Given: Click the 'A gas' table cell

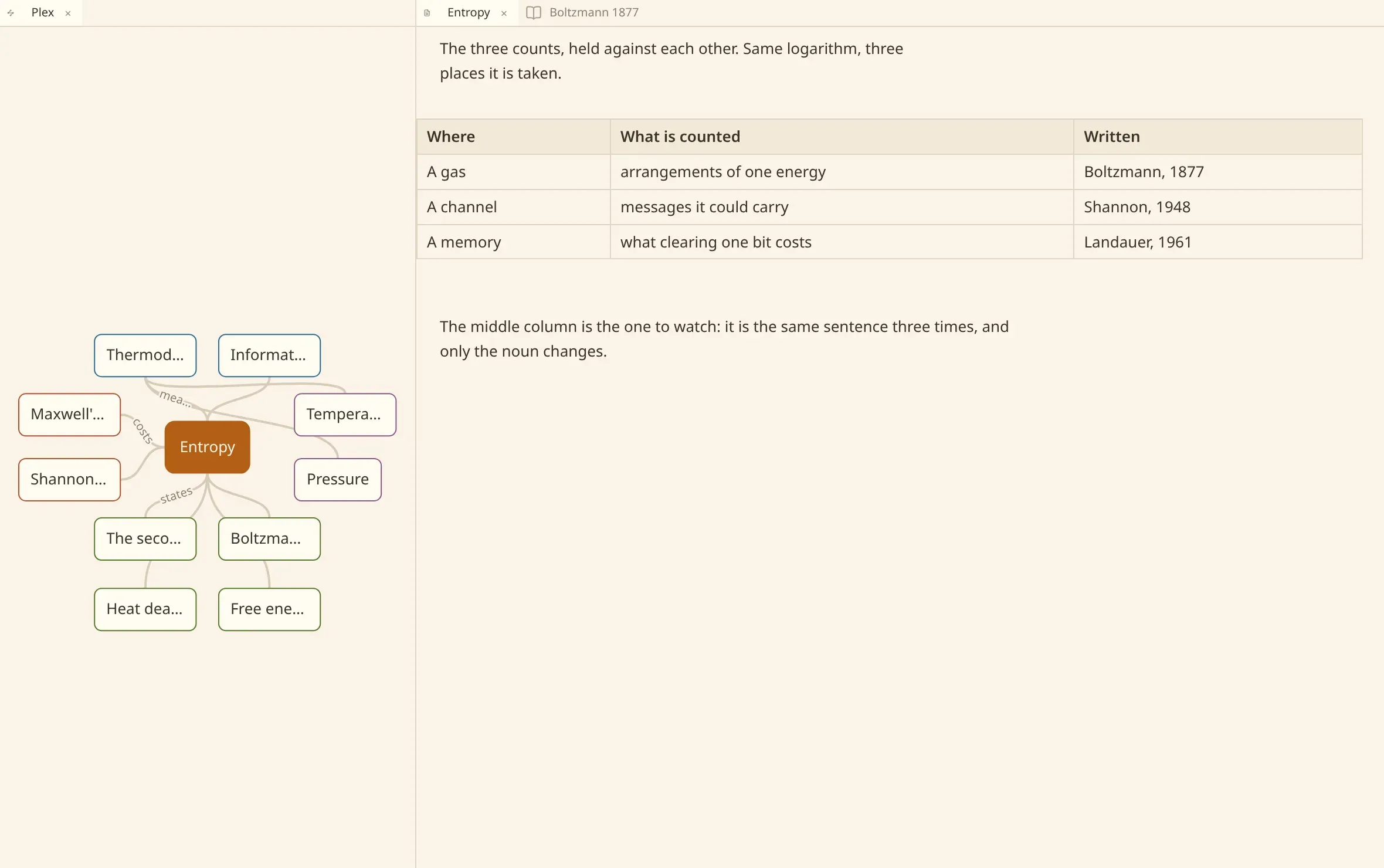Looking at the screenshot, I should pyautogui.click(x=513, y=172).
